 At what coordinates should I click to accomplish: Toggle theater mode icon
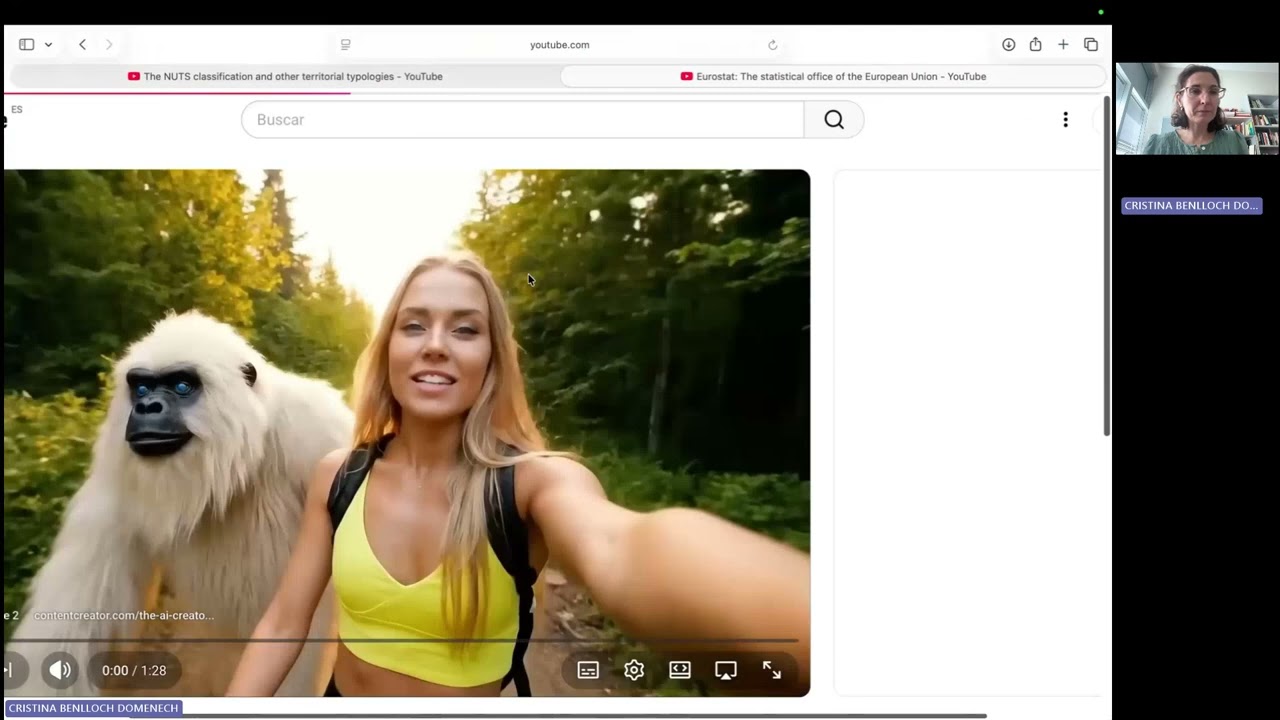tap(680, 670)
